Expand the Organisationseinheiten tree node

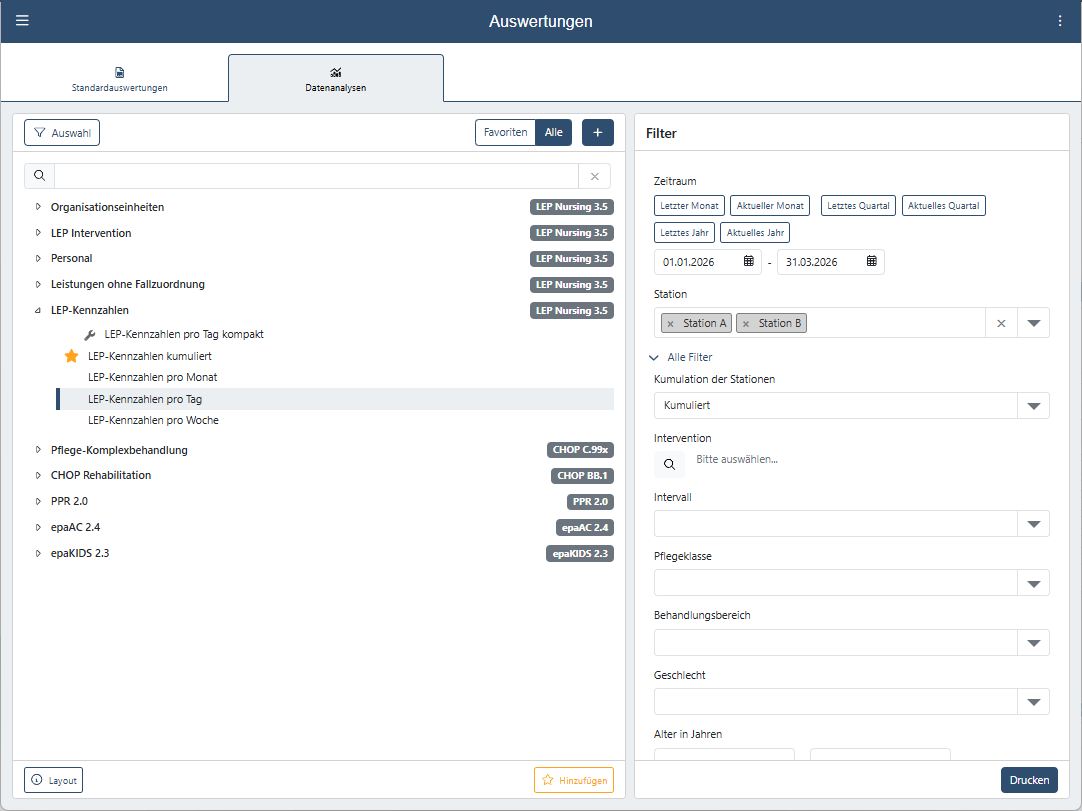point(38,207)
